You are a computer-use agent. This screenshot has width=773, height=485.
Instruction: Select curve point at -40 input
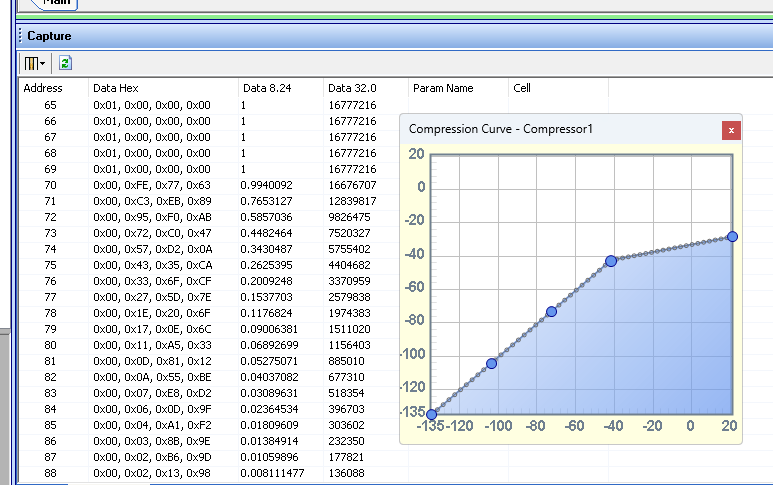pos(611,261)
